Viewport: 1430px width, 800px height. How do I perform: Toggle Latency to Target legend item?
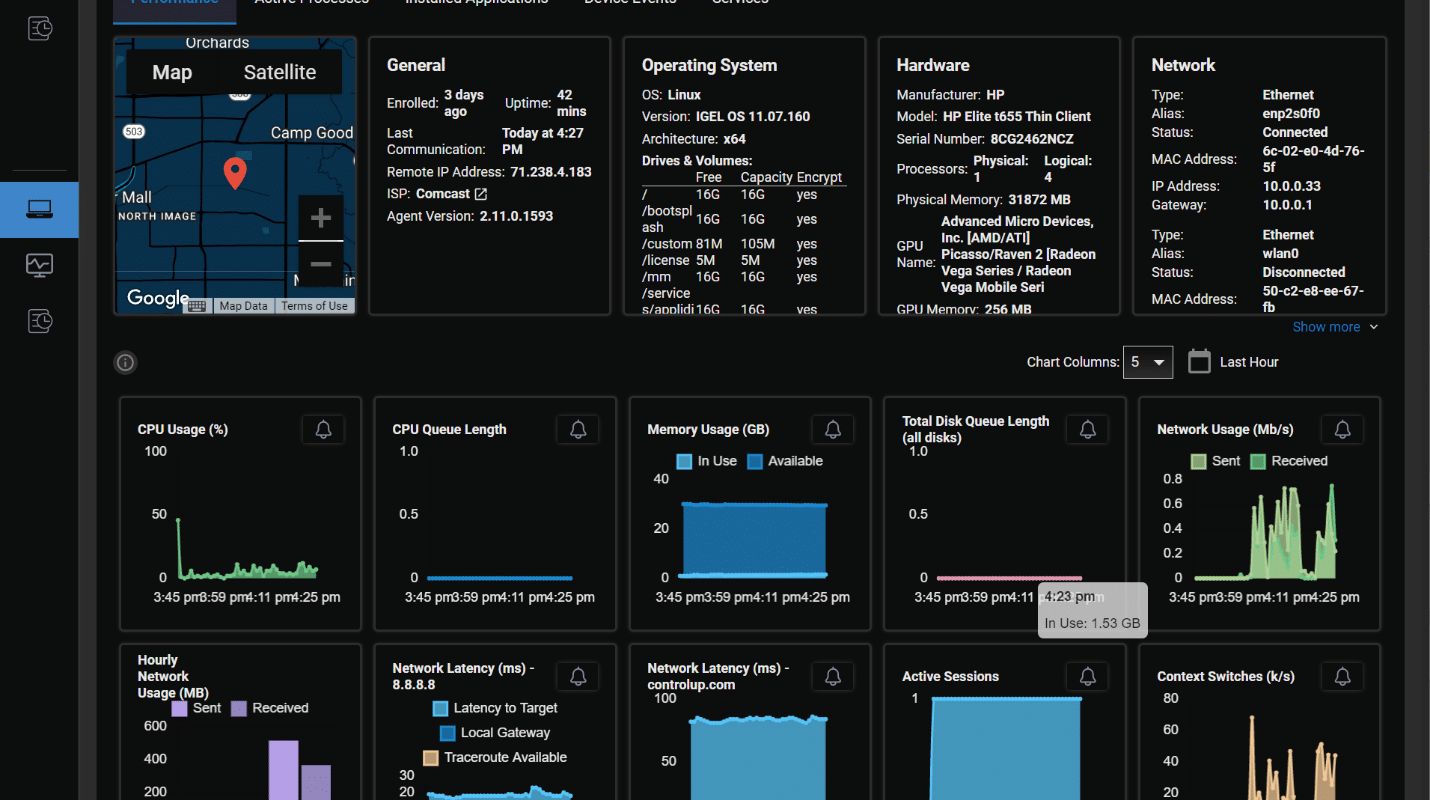point(495,708)
